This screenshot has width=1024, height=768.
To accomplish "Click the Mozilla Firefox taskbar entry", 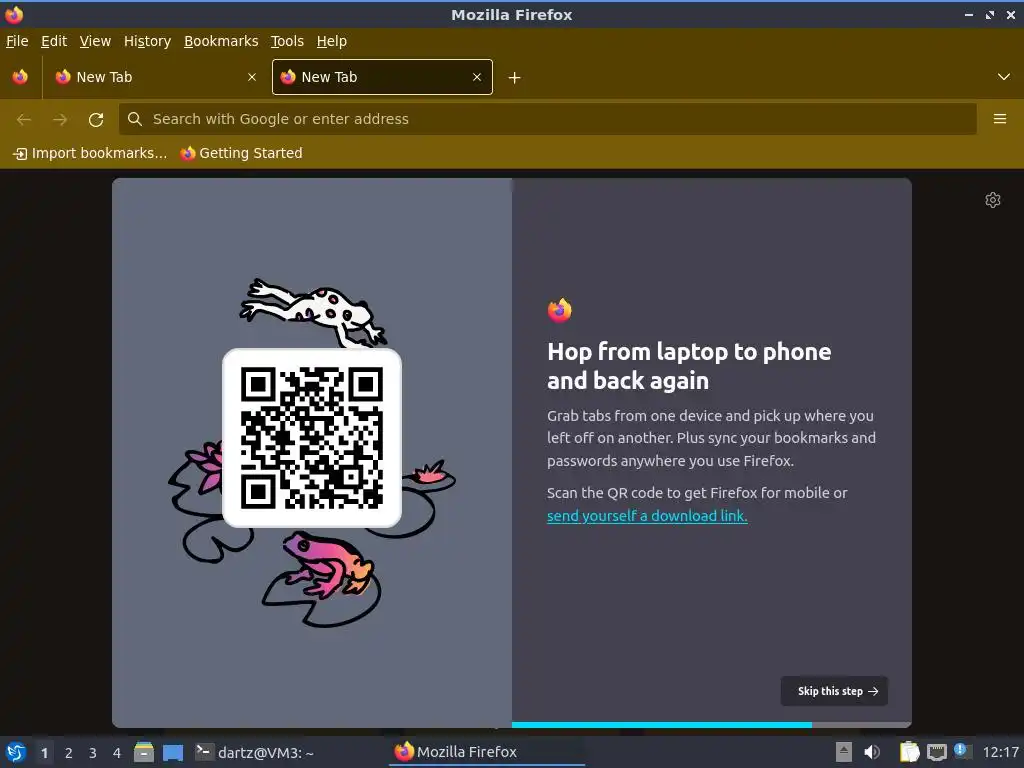I will [x=487, y=752].
